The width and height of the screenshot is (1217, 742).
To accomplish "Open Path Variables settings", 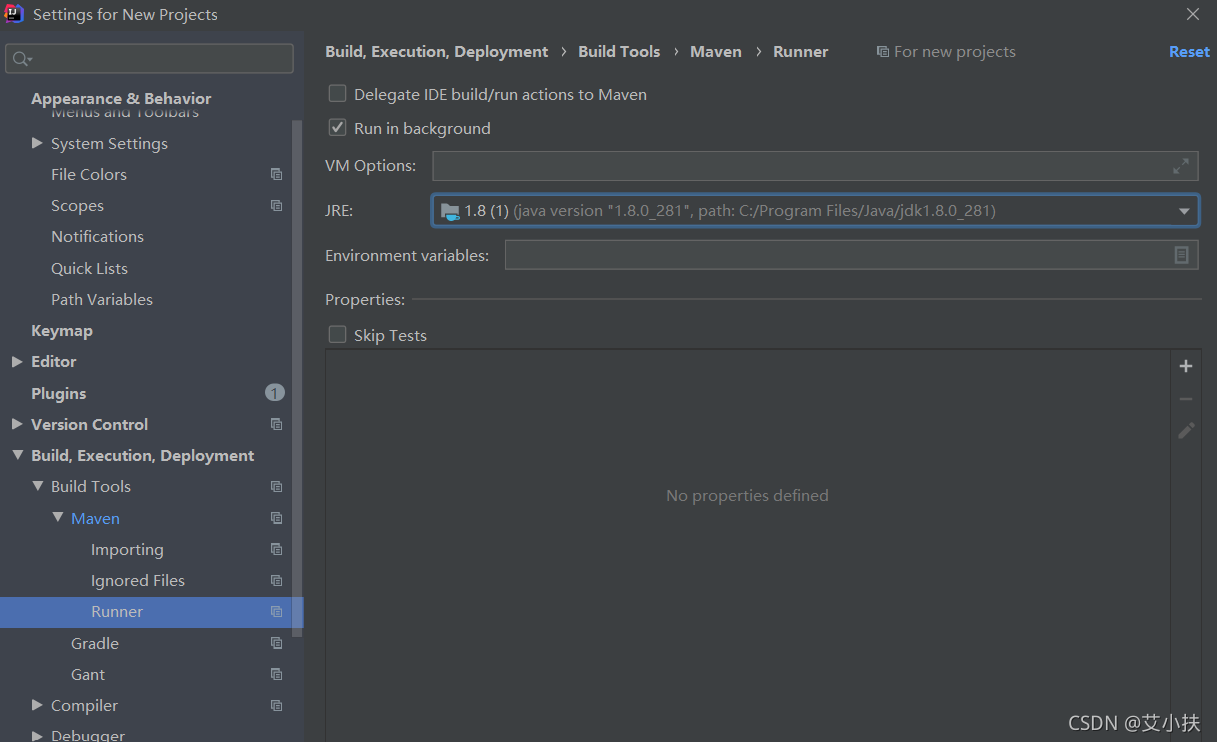I will pos(102,299).
